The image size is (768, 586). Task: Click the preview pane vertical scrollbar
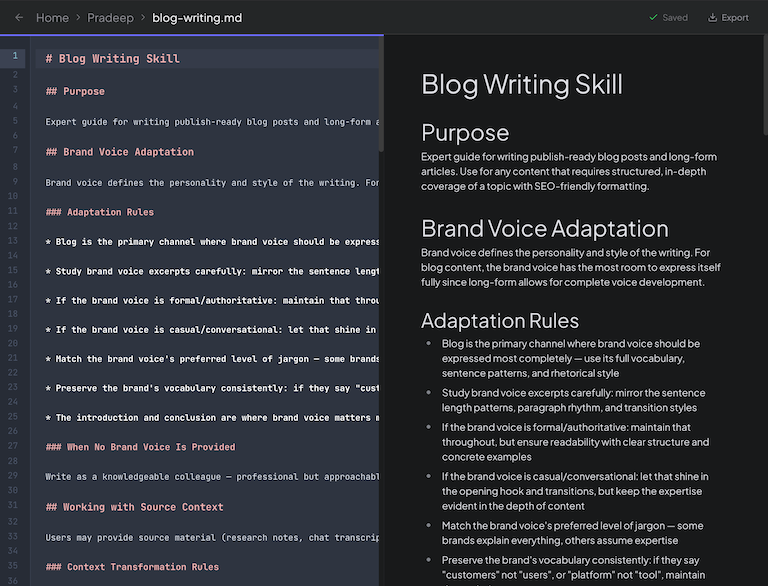click(765, 86)
